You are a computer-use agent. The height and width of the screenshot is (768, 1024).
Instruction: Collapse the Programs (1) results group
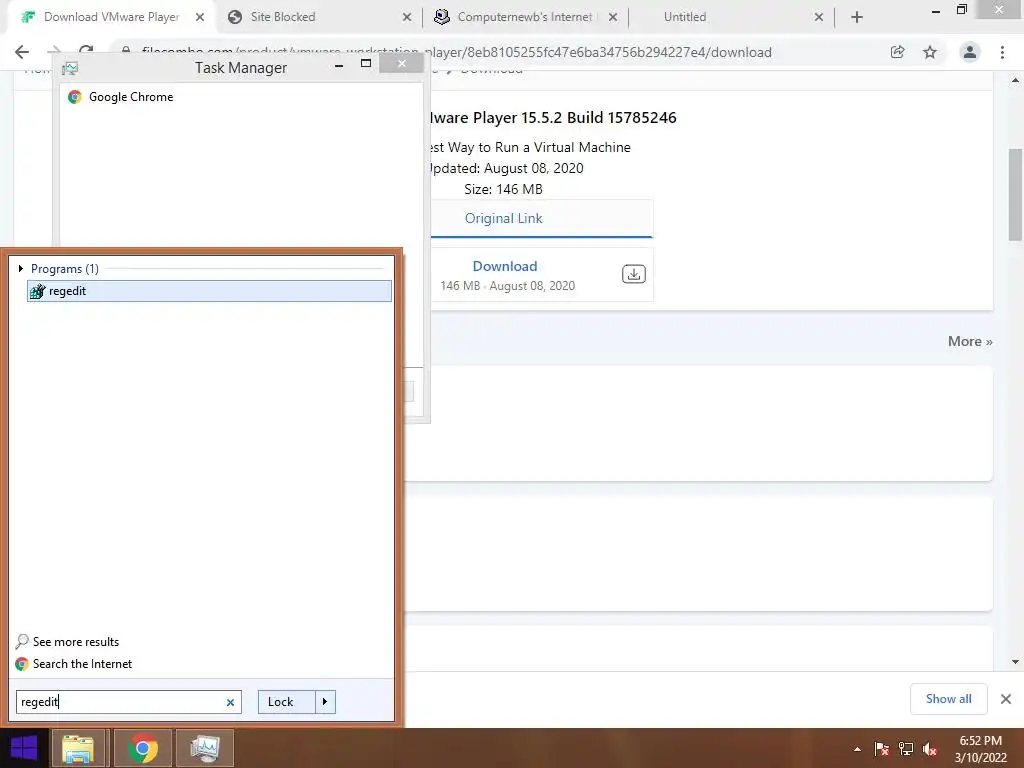[x=21, y=268]
